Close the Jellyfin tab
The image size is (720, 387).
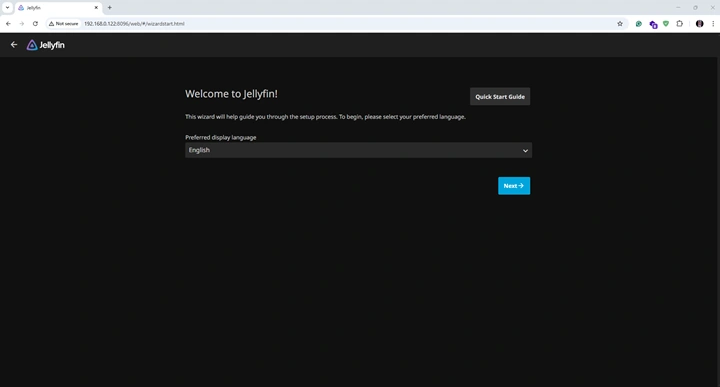tap(96, 8)
